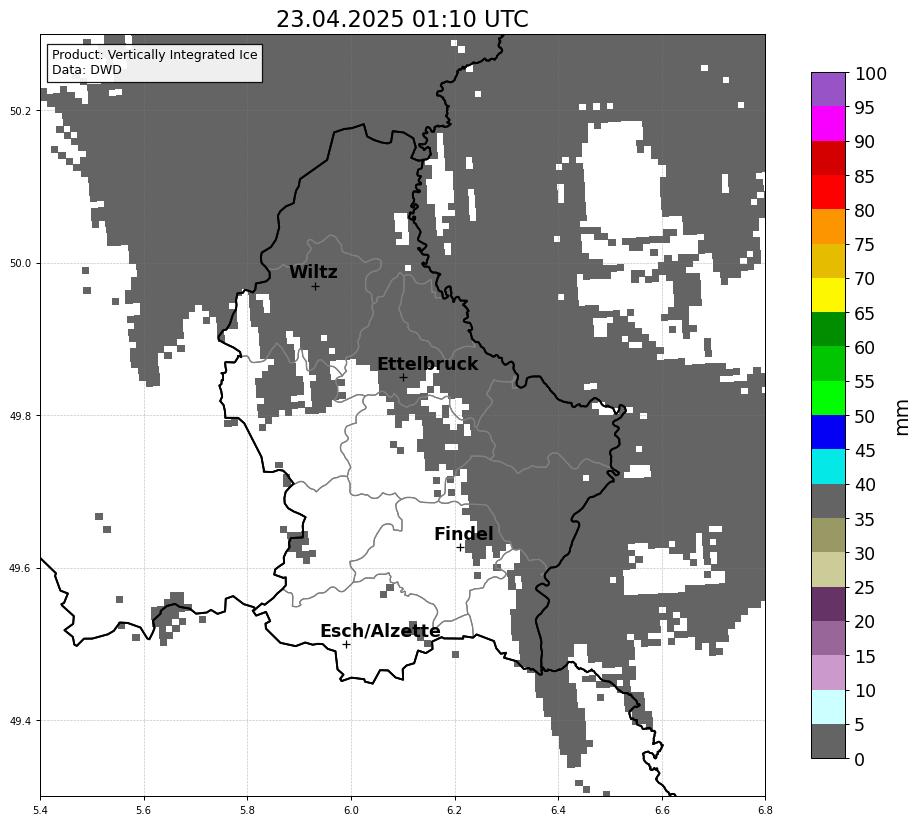
Task: Select the Ettelbruck station label
Action: click(x=427, y=364)
